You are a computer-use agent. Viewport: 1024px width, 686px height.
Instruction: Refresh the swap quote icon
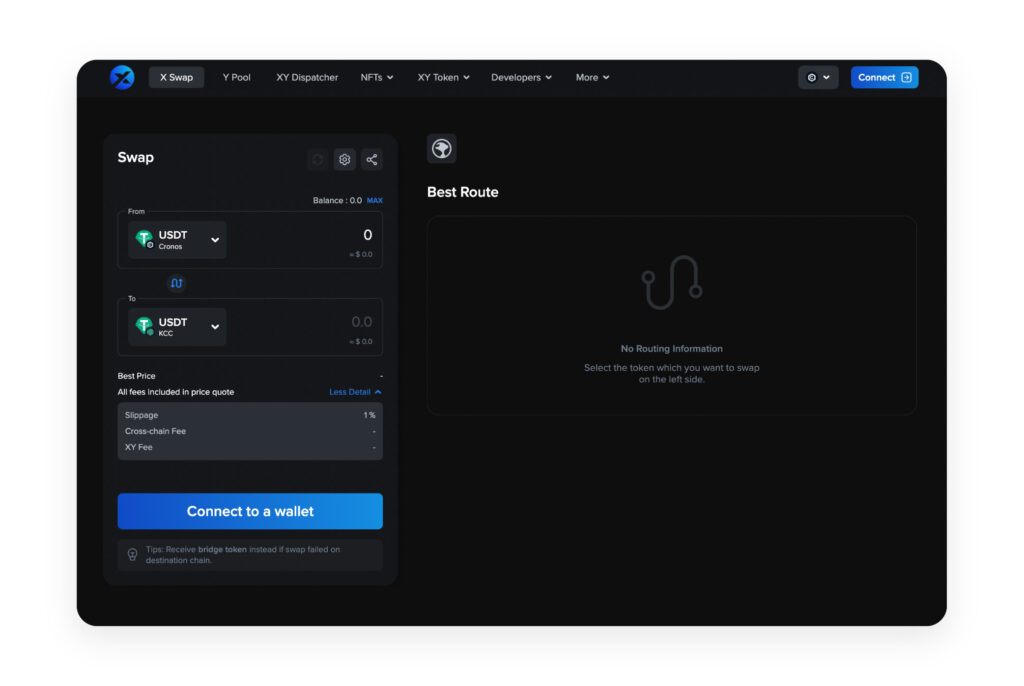click(317, 159)
